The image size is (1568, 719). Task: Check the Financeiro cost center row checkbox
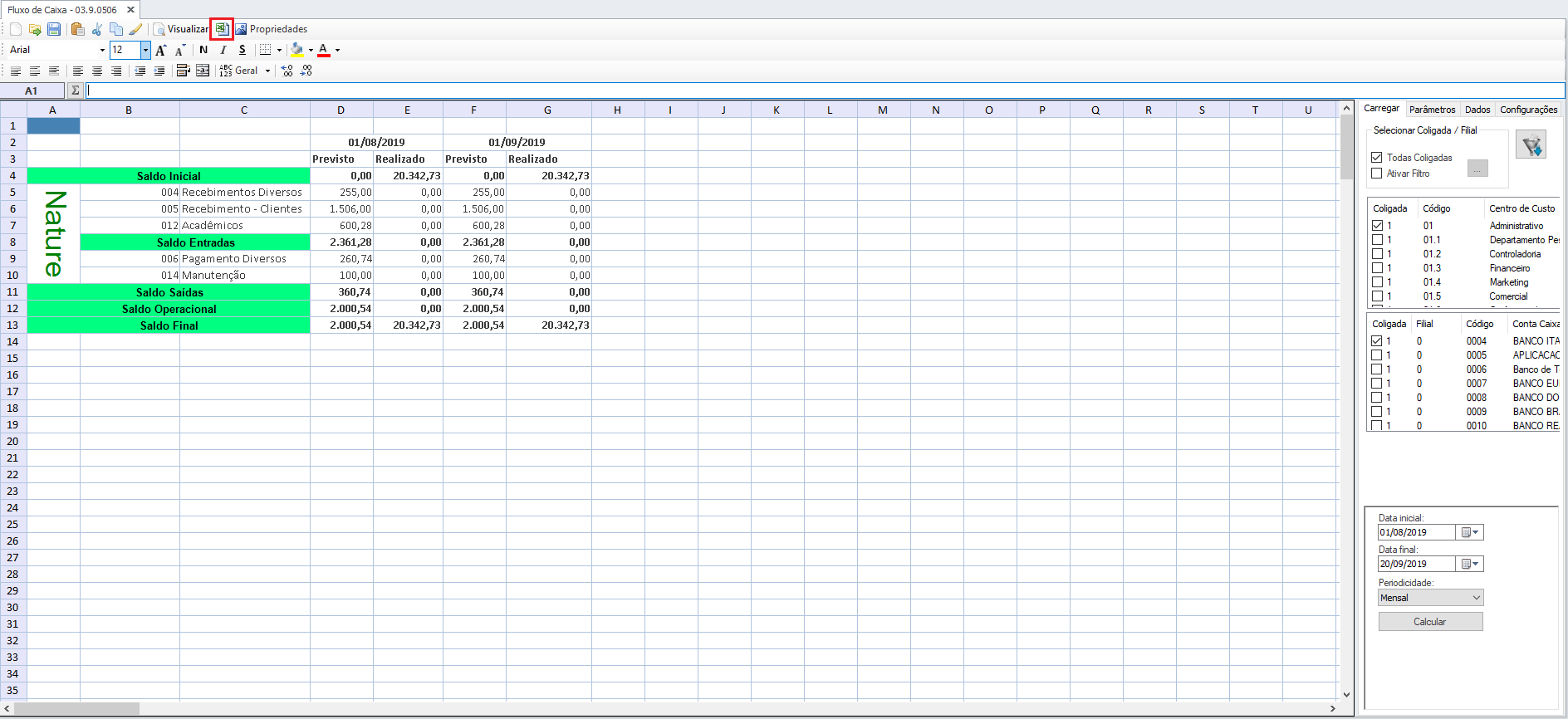pyautogui.click(x=1377, y=268)
